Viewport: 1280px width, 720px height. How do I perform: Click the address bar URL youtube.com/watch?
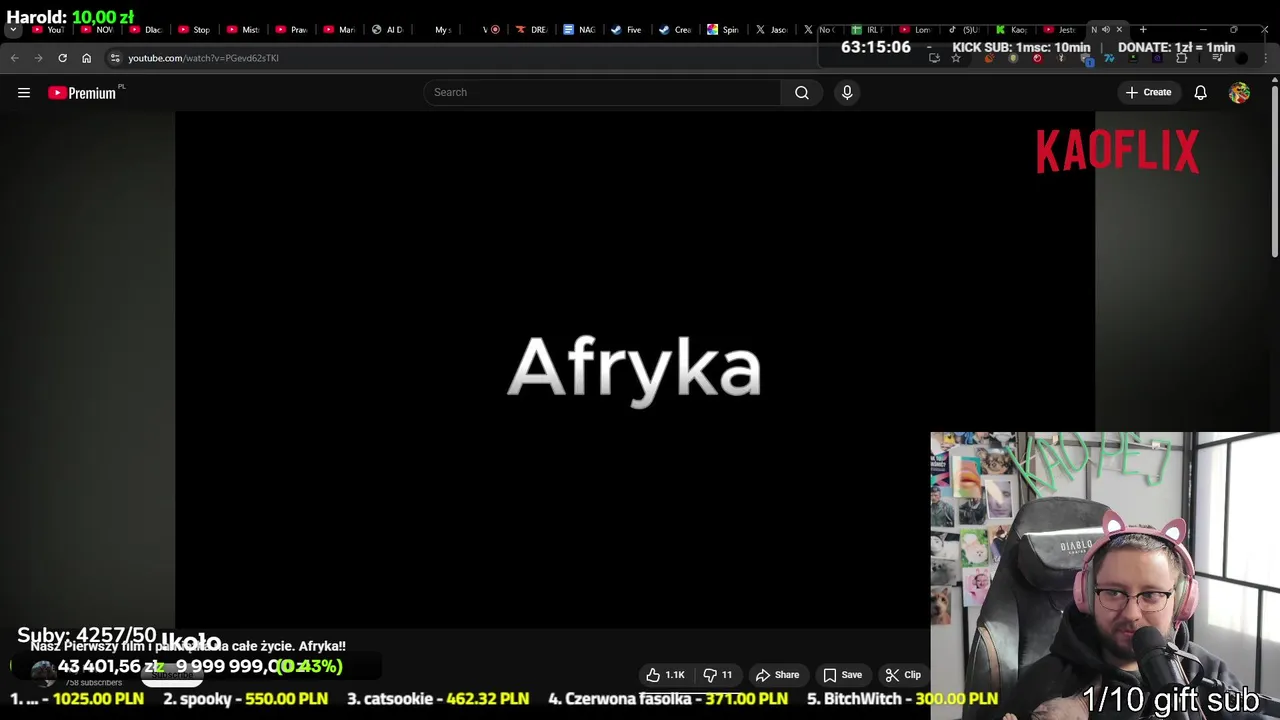tap(203, 58)
